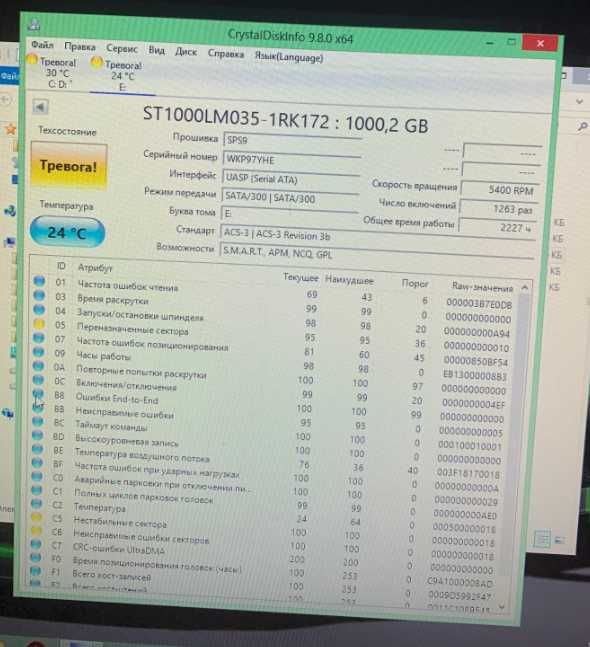The height and width of the screenshot is (647, 590).
Task: Click the status dot for attribute BE
Action: pyautogui.click(x=37, y=449)
